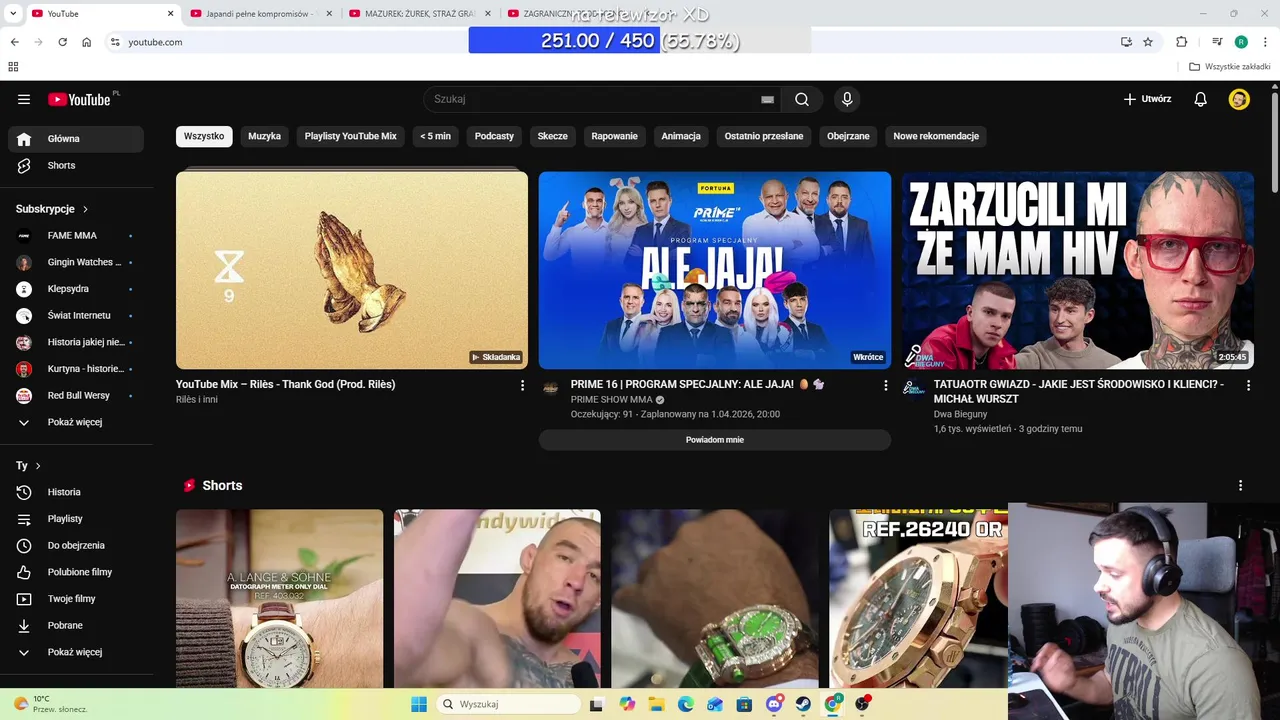Select the Nowe rekomendacje chip

pos(936,136)
